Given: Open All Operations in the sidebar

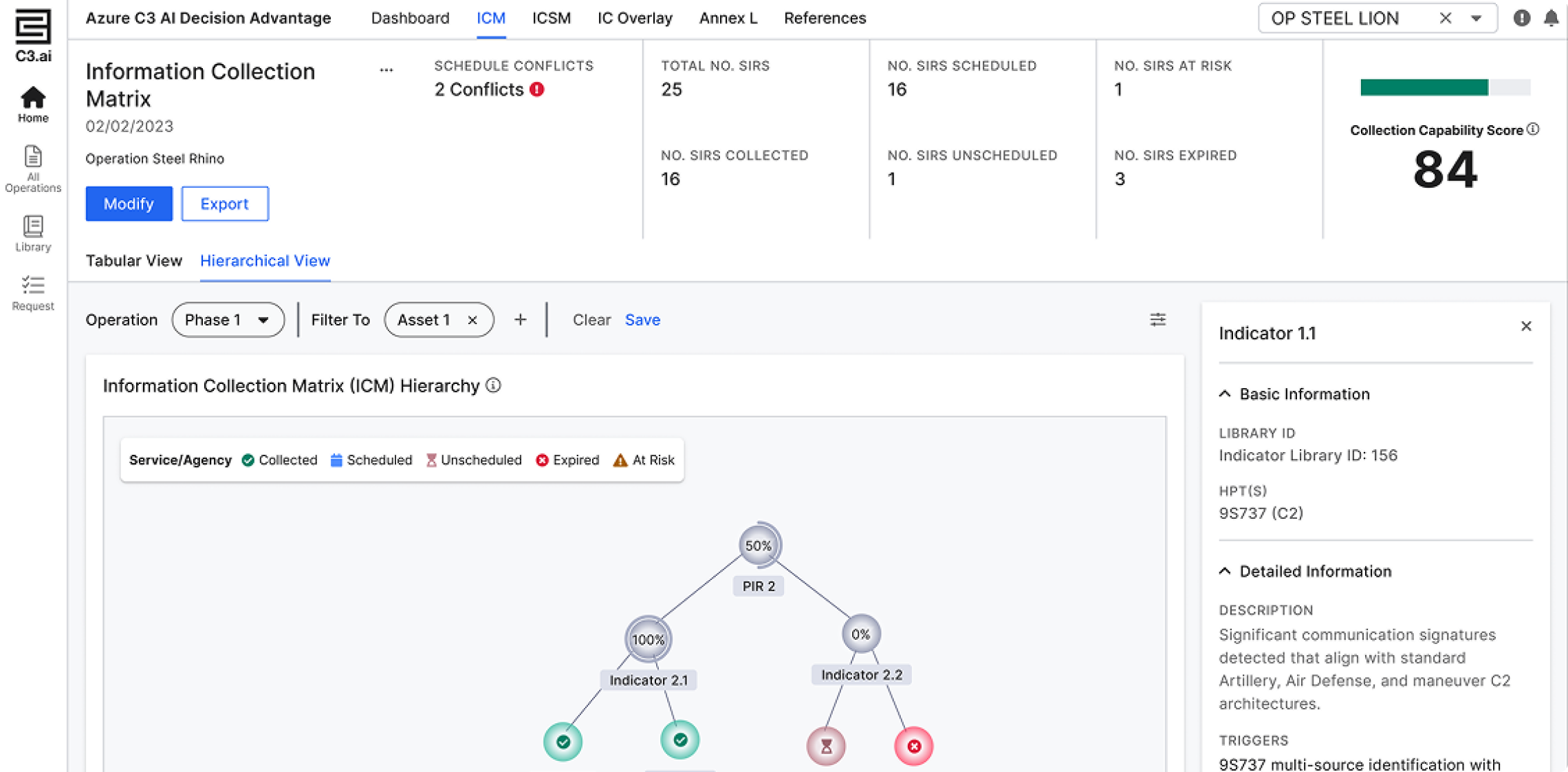Looking at the screenshot, I should (33, 169).
